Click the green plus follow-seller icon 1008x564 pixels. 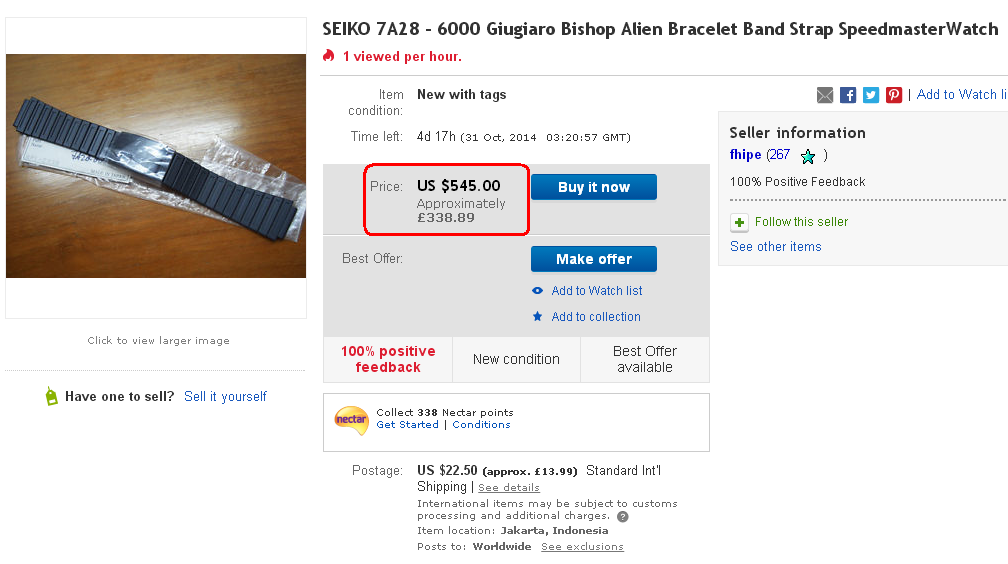[x=739, y=222]
